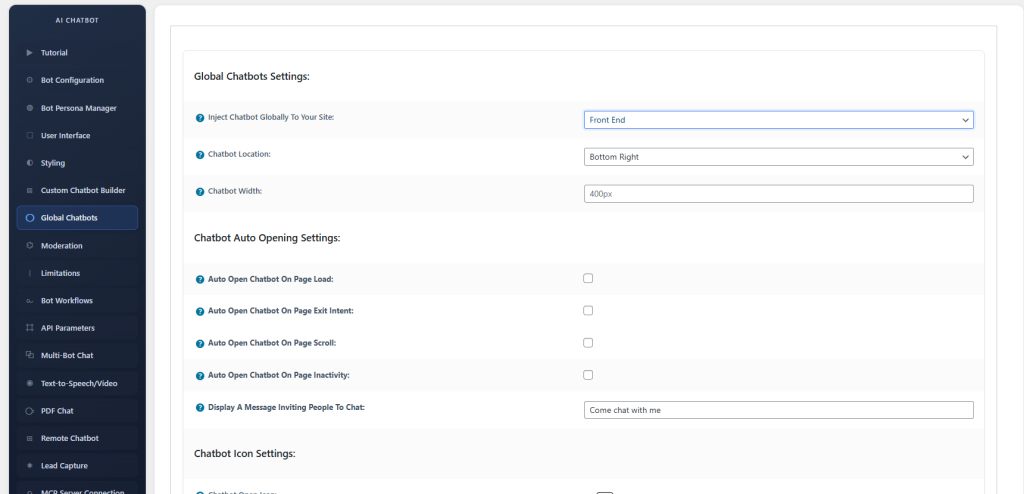1024x494 pixels.
Task: Click the Moderation icon in sidebar
Action: point(30,245)
